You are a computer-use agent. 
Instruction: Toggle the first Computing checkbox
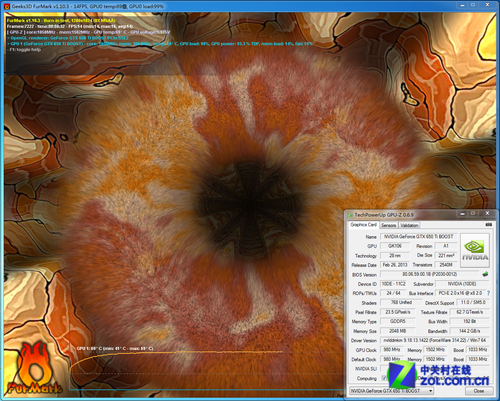click(x=384, y=378)
